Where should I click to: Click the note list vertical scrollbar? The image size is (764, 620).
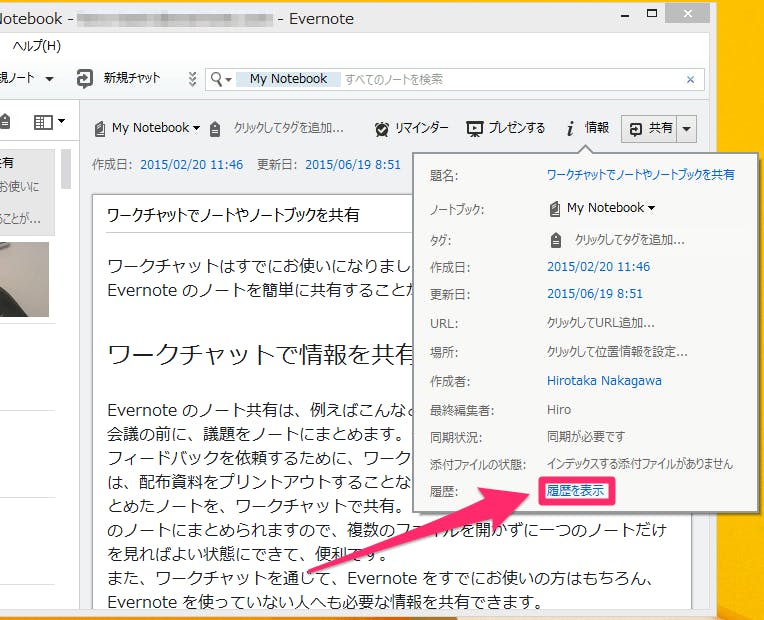tap(66, 169)
